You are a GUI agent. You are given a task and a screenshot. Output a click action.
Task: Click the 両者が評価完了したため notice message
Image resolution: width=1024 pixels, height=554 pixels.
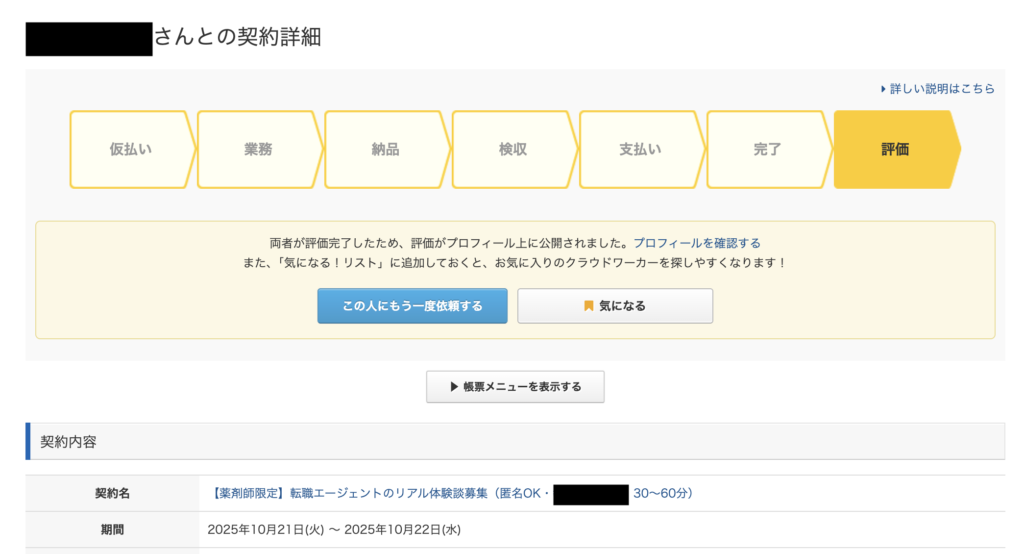click(450, 243)
